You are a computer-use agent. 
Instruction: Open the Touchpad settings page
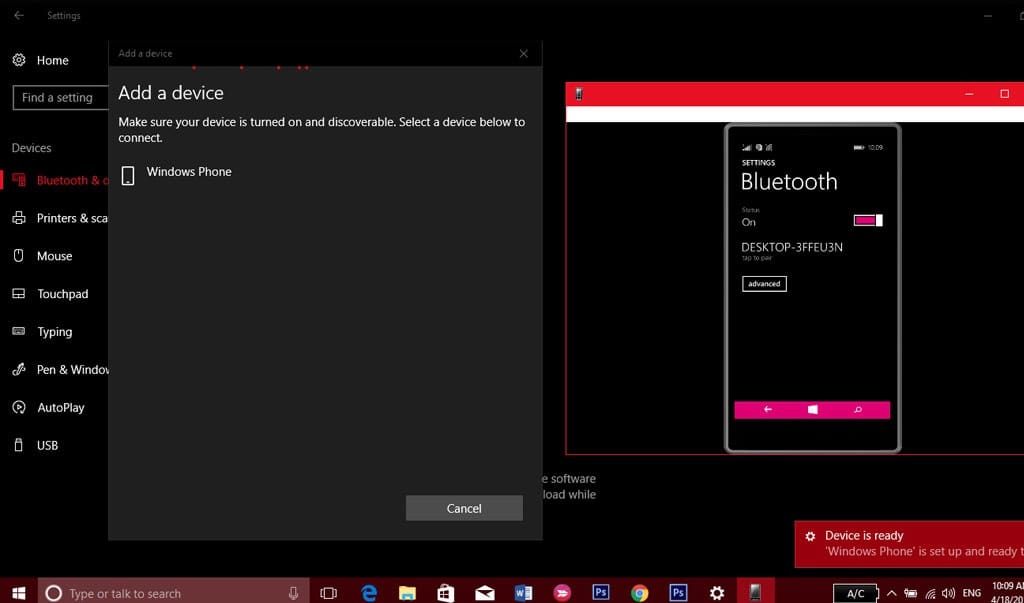click(62, 294)
